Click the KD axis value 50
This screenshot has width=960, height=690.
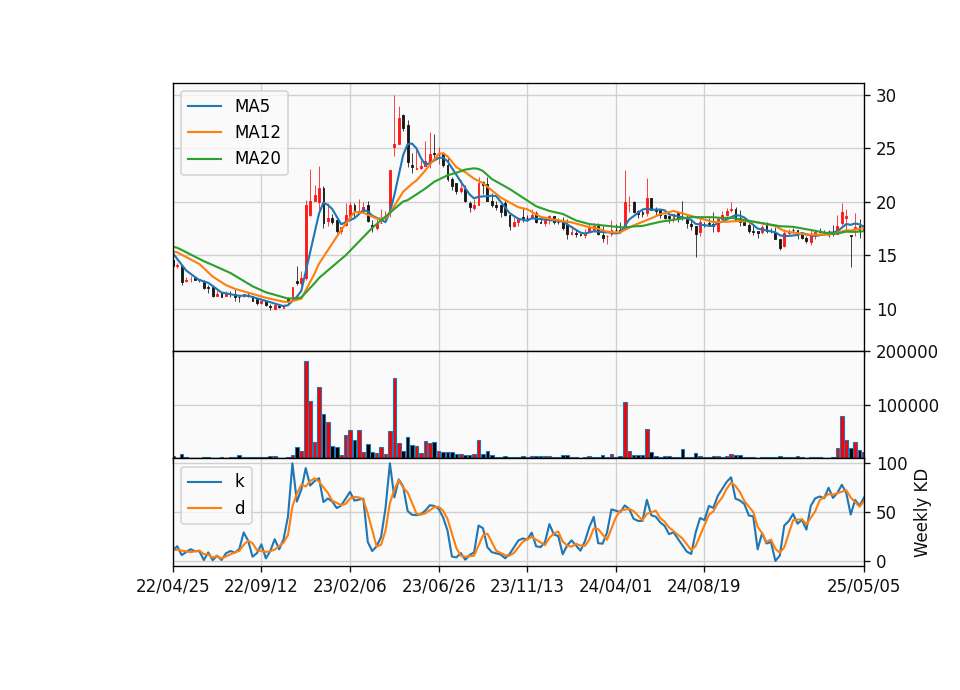[886, 513]
